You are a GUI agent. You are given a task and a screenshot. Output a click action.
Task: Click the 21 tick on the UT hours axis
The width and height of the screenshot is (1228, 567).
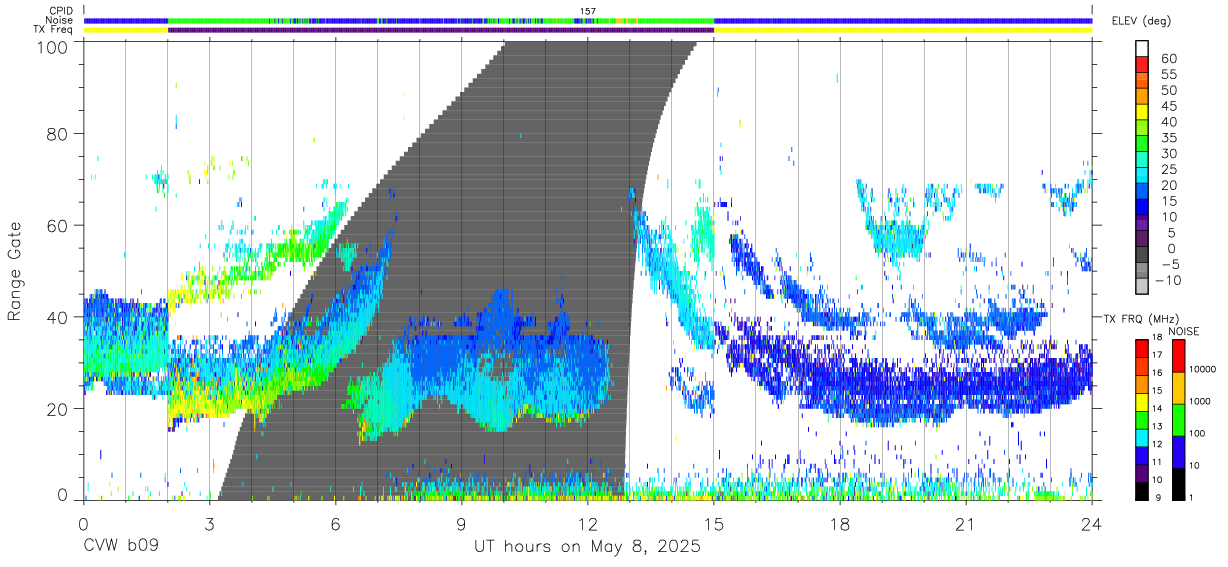(x=966, y=523)
